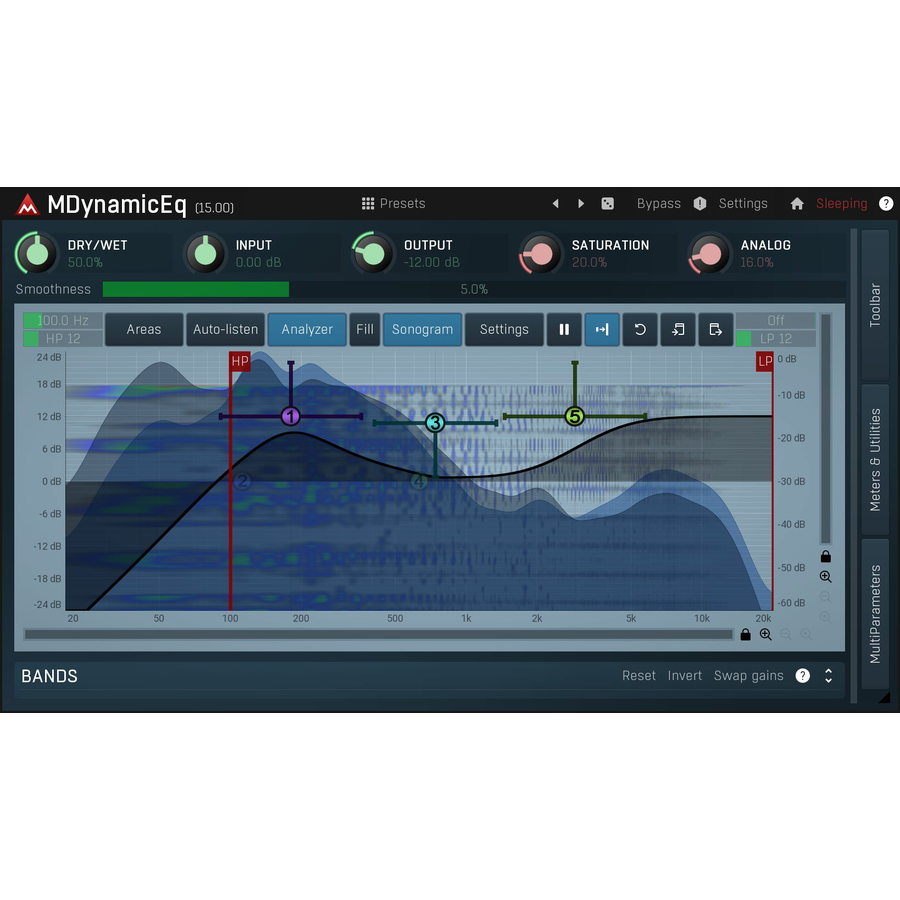This screenshot has width=900, height=900.
Task: Click the vertical scrollbar beside graph
Action: click(825, 429)
